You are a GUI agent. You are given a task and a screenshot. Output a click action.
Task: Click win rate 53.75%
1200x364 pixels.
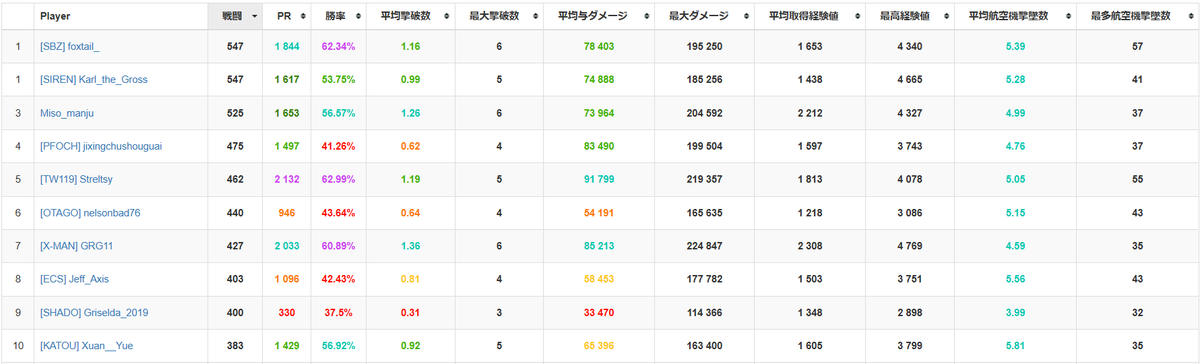tap(338, 80)
